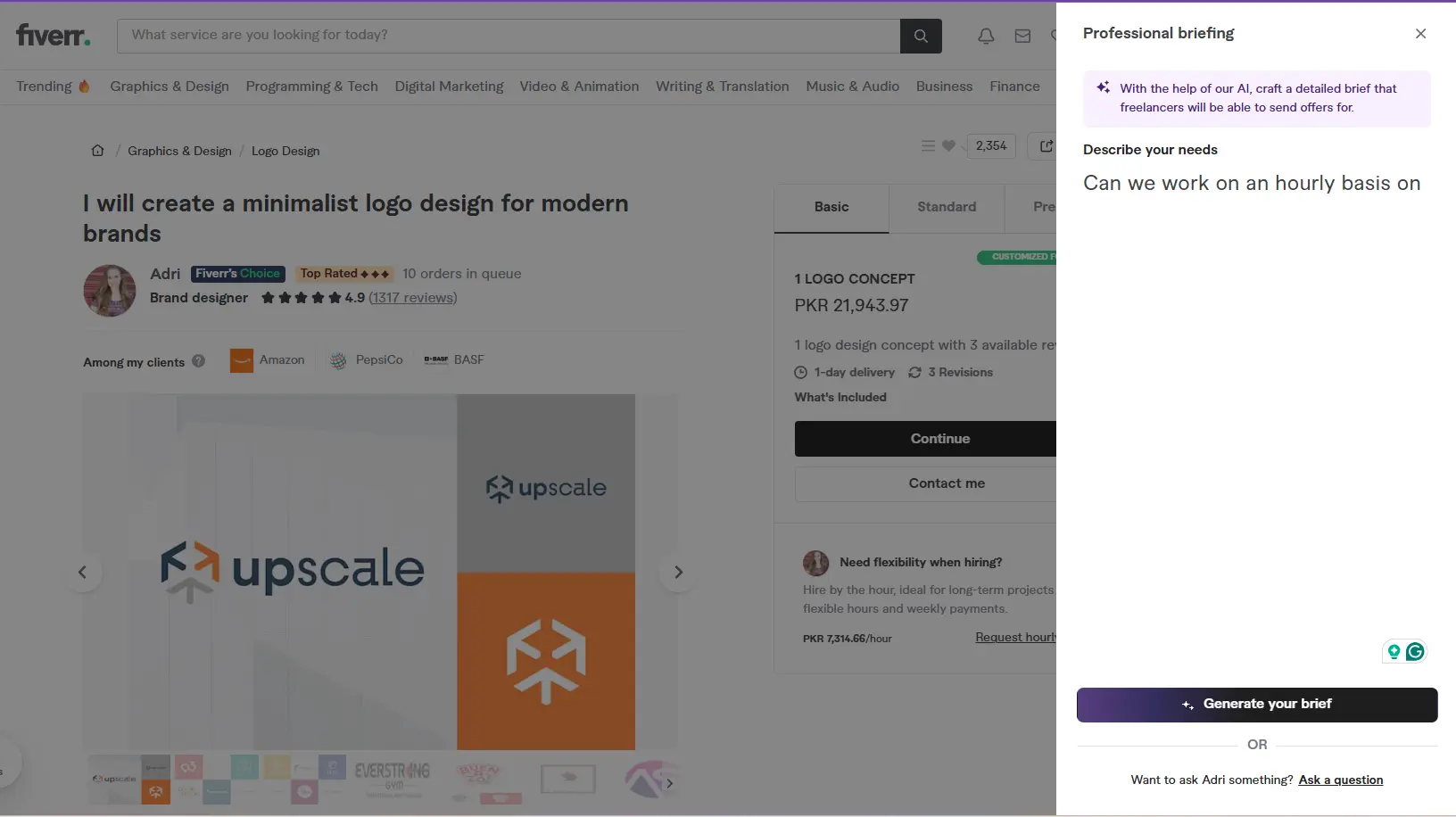Image resolution: width=1456 pixels, height=817 pixels.
Task: Select the upscale logo thumbnail
Action: (129, 780)
